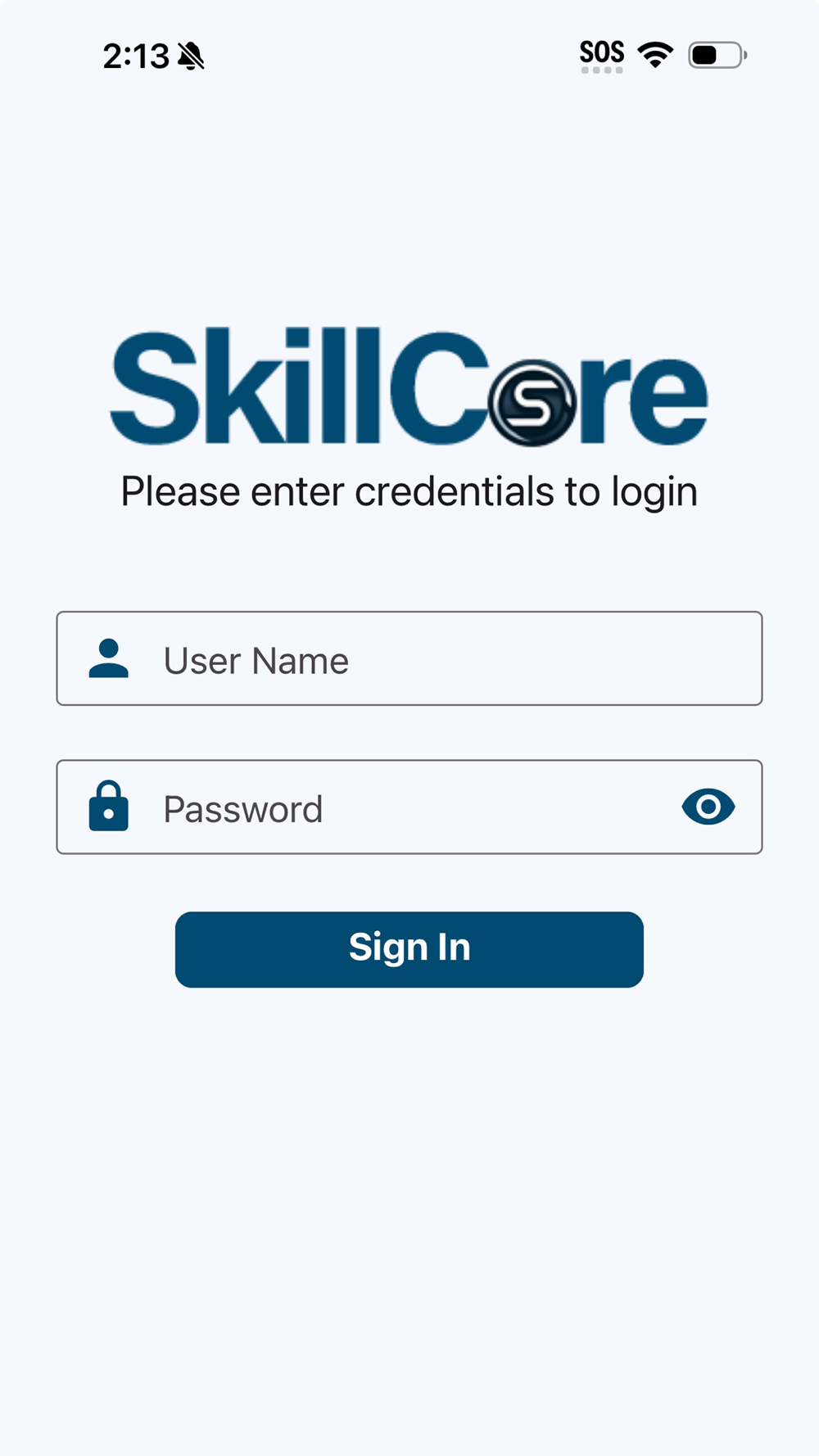Image resolution: width=819 pixels, height=1456 pixels.
Task: Click the "Please enter credentials to login" text
Action: [409, 492]
